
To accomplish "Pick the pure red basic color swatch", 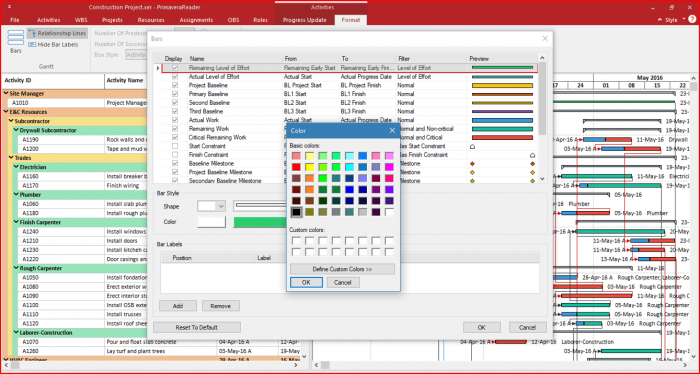I will (296, 167).
